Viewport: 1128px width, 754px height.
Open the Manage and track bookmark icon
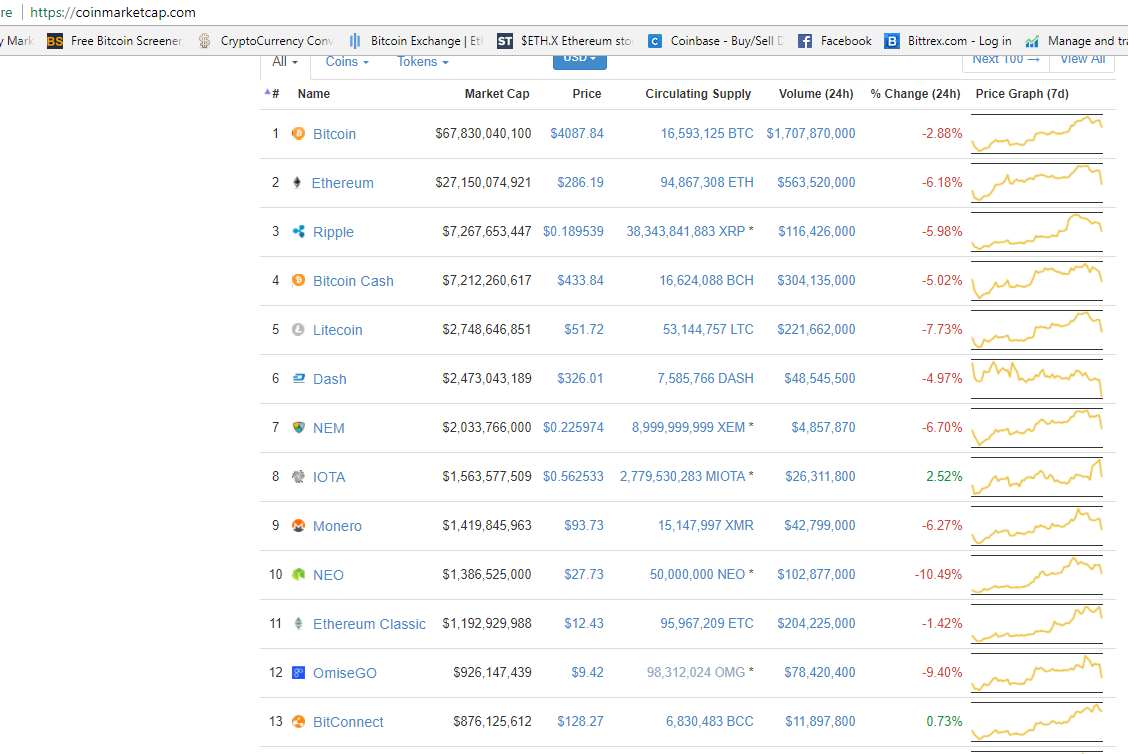coord(1032,41)
